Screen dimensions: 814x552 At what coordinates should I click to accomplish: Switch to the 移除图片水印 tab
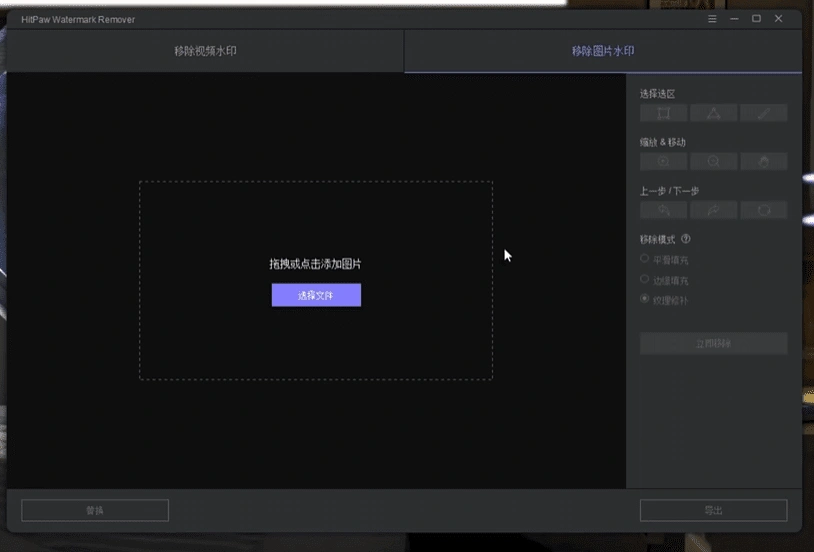603,51
